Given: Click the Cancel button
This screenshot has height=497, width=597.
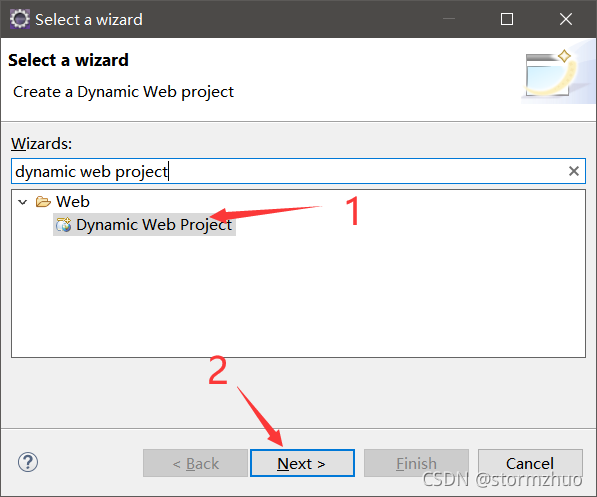Looking at the screenshot, I should (530, 463).
